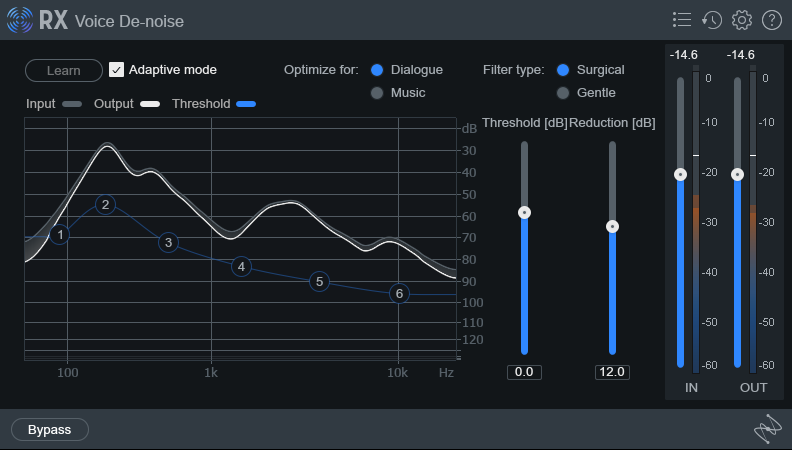This screenshot has height=450, width=792.
Task: Click the IN peak reading -14.6
Action: (683, 55)
